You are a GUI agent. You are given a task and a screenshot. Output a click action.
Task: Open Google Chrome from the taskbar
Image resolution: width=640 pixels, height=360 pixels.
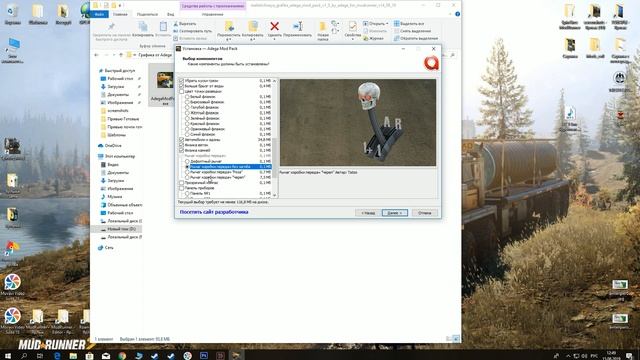pyautogui.click(x=122, y=356)
